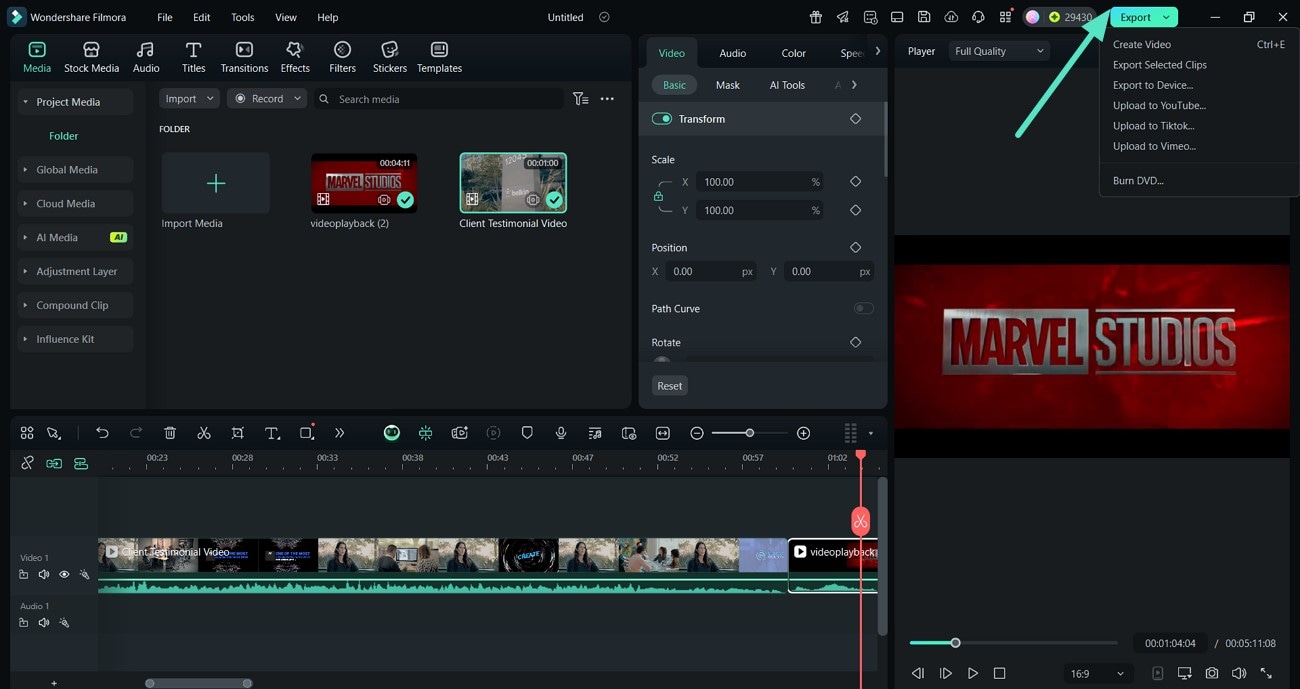
Task: Open the Audio library tab
Action: point(146,58)
